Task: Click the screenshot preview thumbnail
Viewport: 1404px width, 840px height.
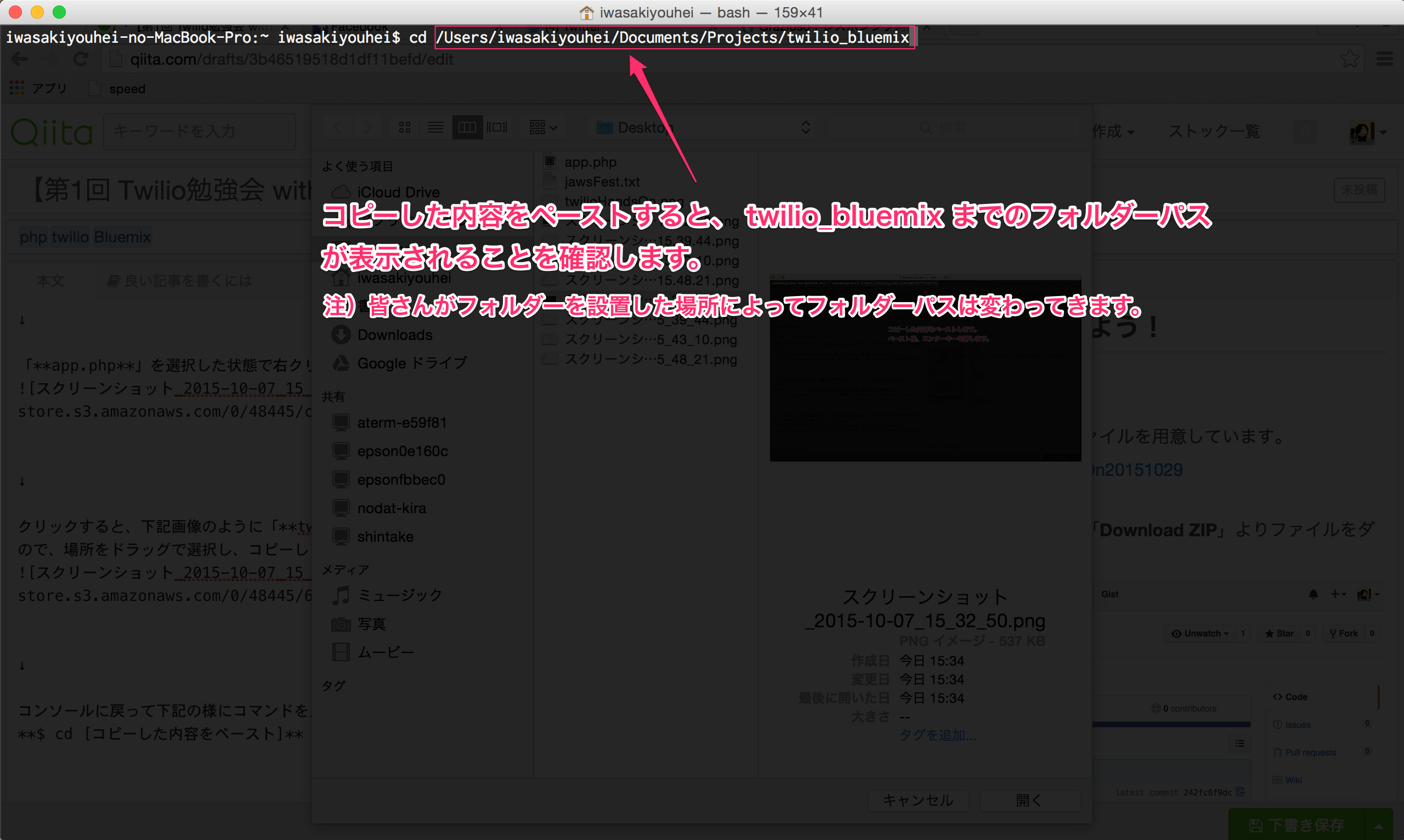Action: click(925, 368)
